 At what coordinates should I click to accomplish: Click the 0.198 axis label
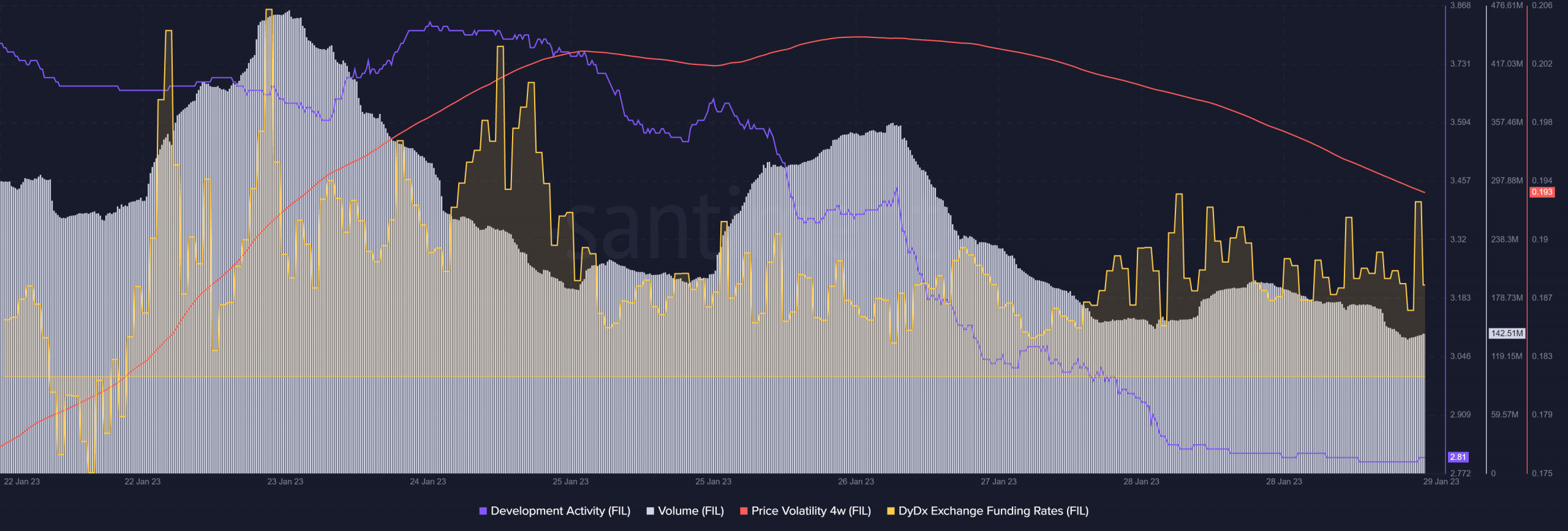coord(1542,122)
